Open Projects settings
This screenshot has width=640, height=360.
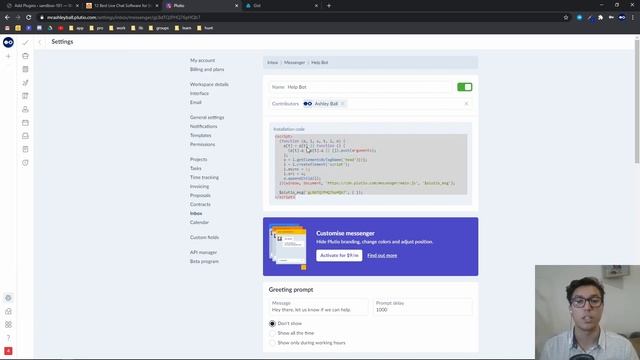tap(199, 160)
